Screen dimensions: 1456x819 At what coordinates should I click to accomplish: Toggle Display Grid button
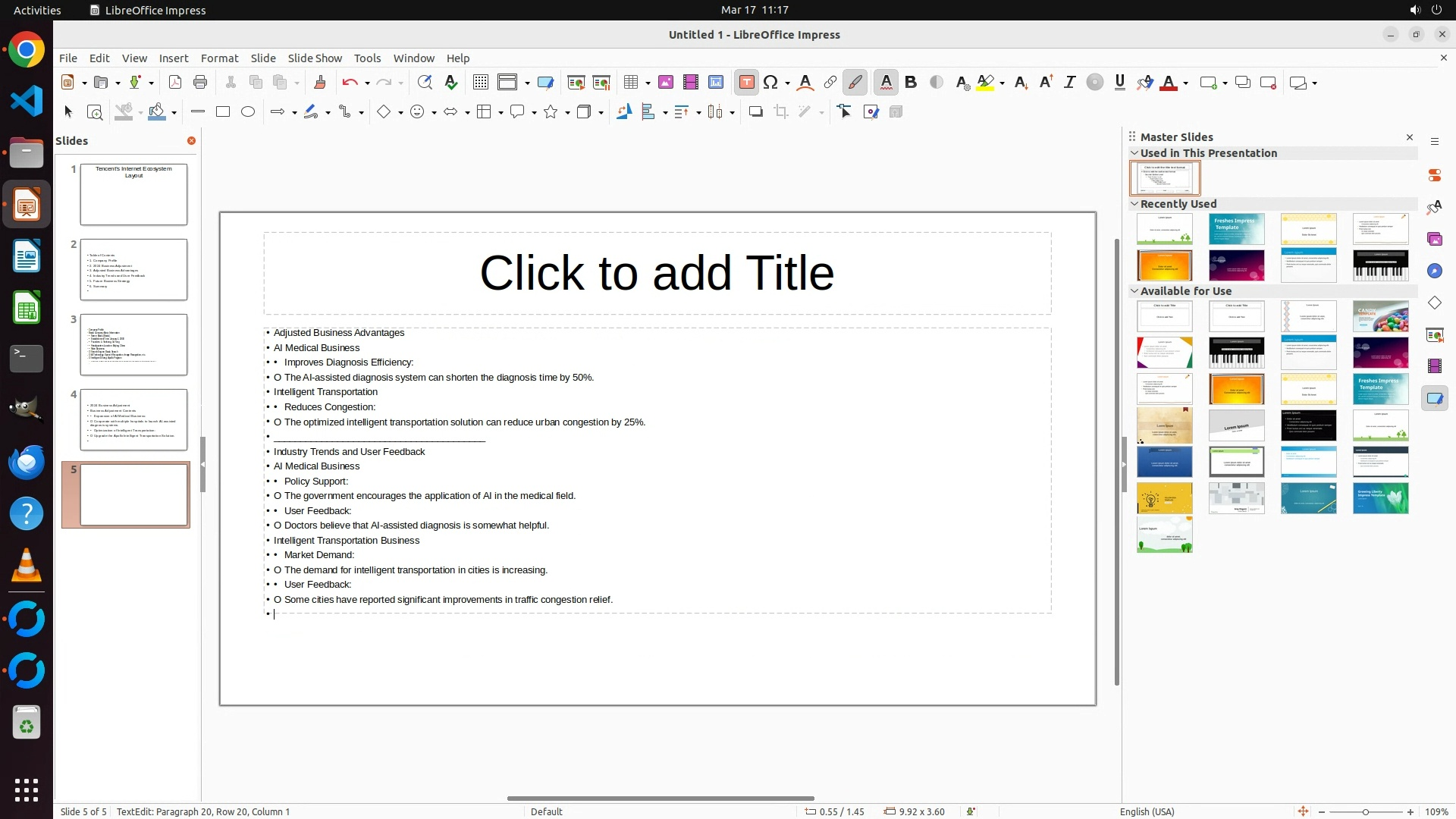(480, 83)
